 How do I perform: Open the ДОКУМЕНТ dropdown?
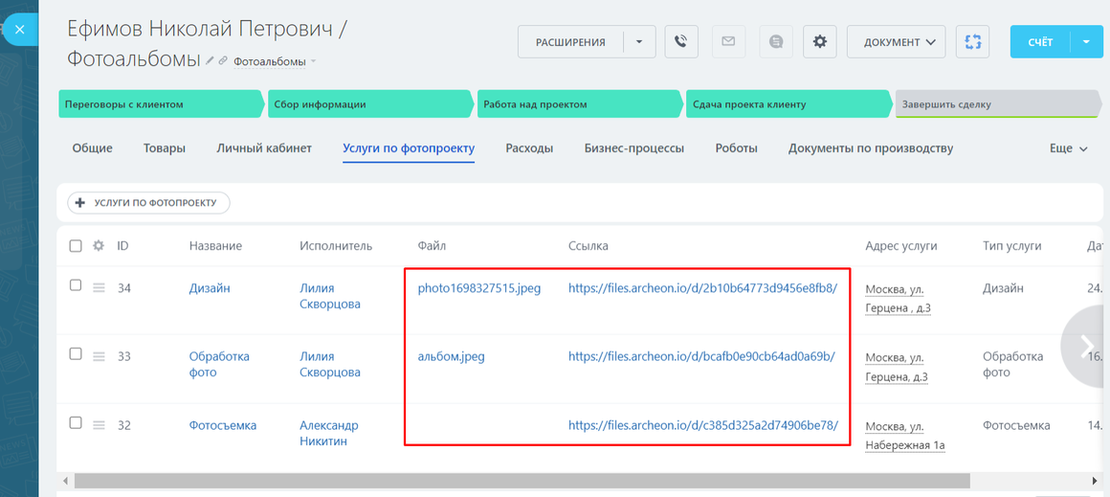click(898, 42)
